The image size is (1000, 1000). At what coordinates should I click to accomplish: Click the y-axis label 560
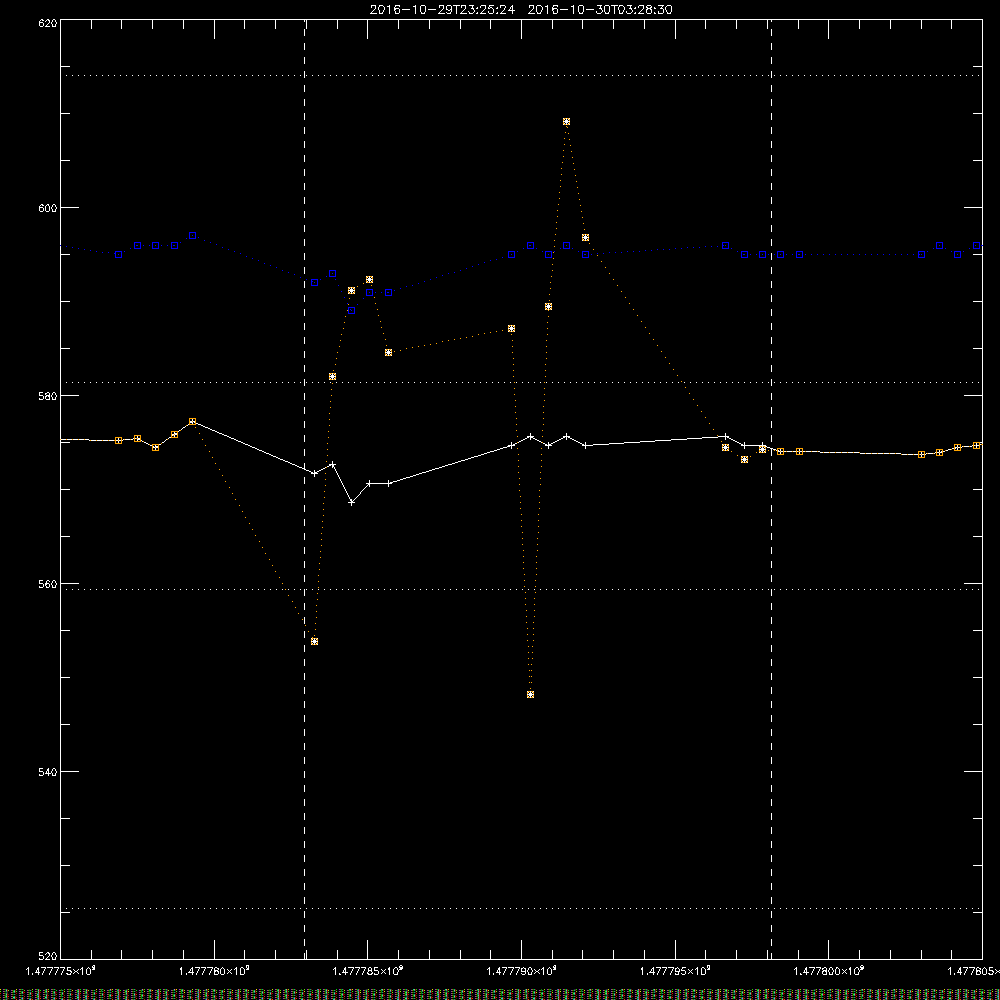(48, 584)
